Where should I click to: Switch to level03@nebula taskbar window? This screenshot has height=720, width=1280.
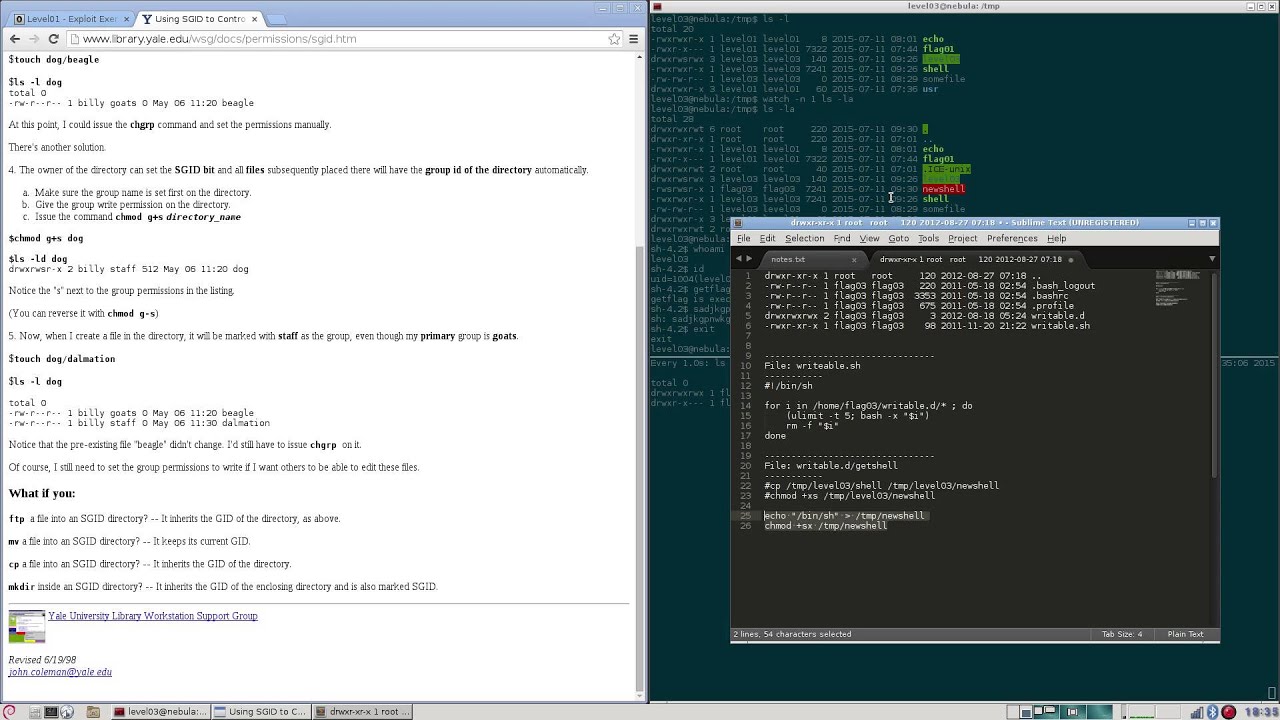point(160,712)
